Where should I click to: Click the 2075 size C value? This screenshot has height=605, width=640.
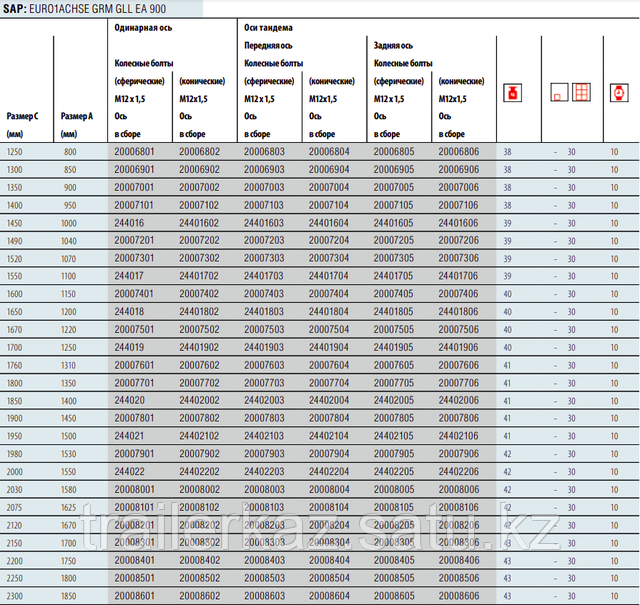[x=14, y=508]
